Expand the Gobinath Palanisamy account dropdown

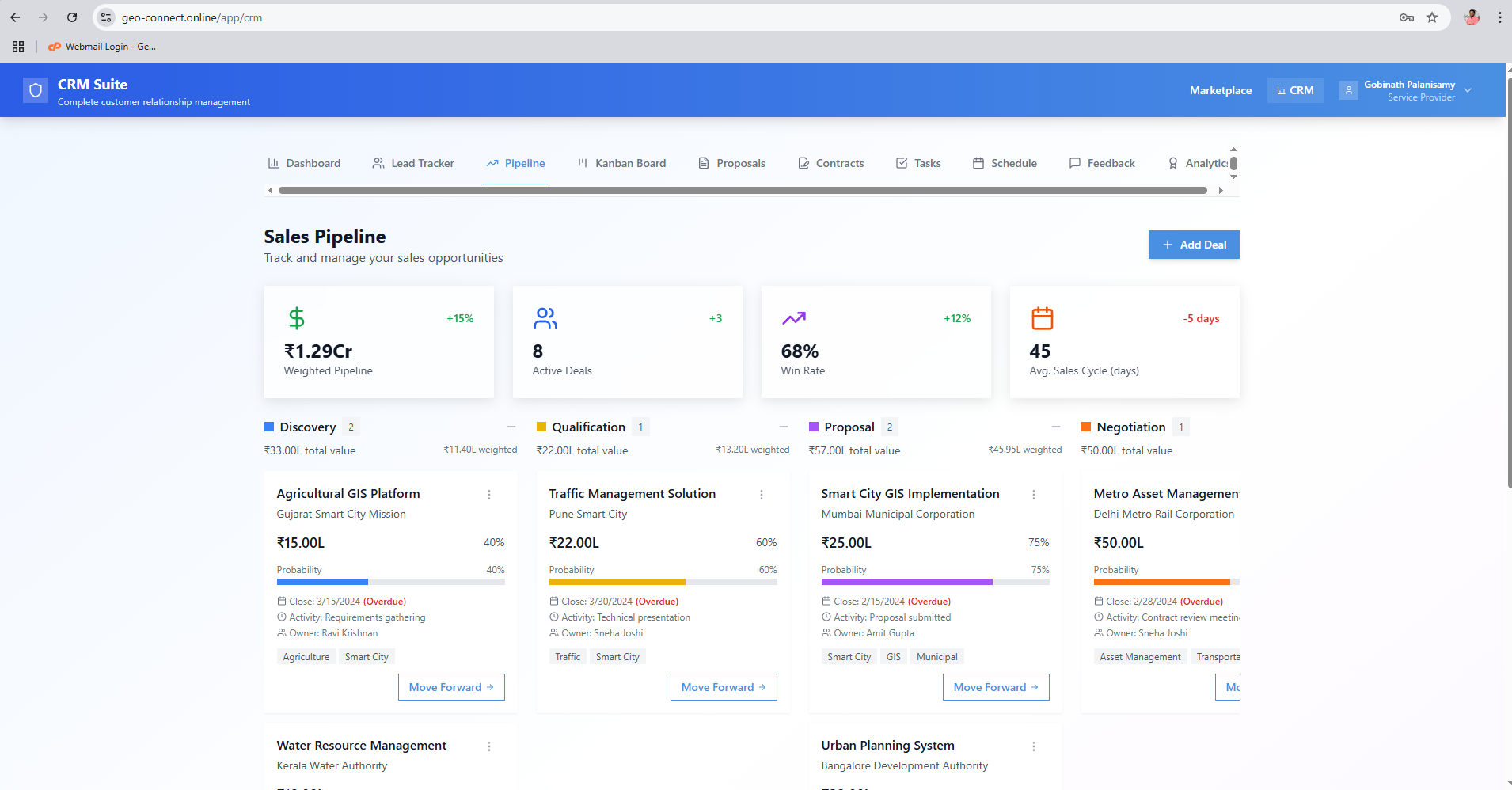pyautogui.click(x=1468, y=90)
